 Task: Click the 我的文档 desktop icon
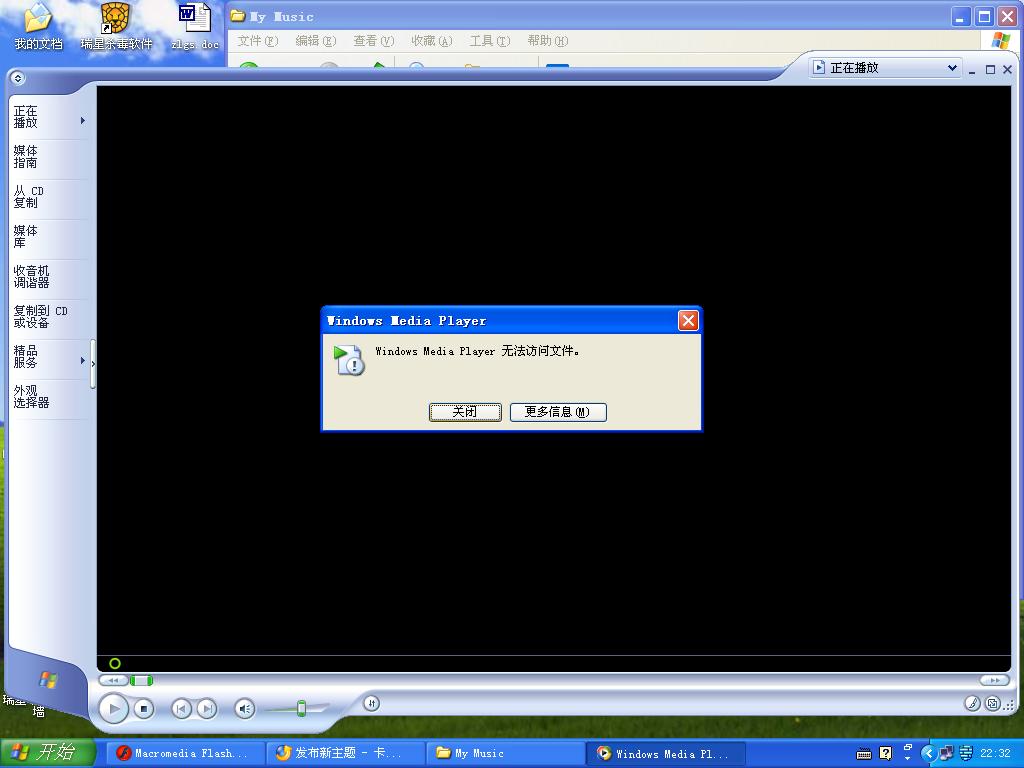coord(39,27)
